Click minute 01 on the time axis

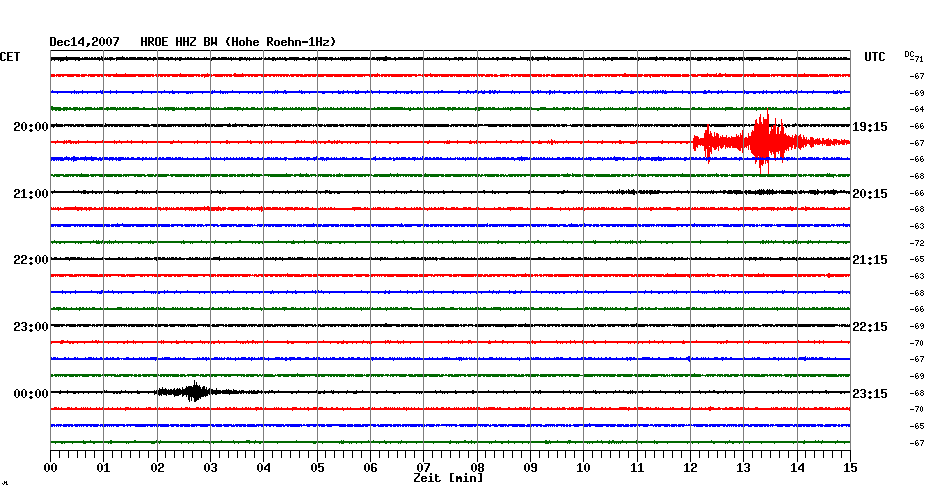pos(104,467)
